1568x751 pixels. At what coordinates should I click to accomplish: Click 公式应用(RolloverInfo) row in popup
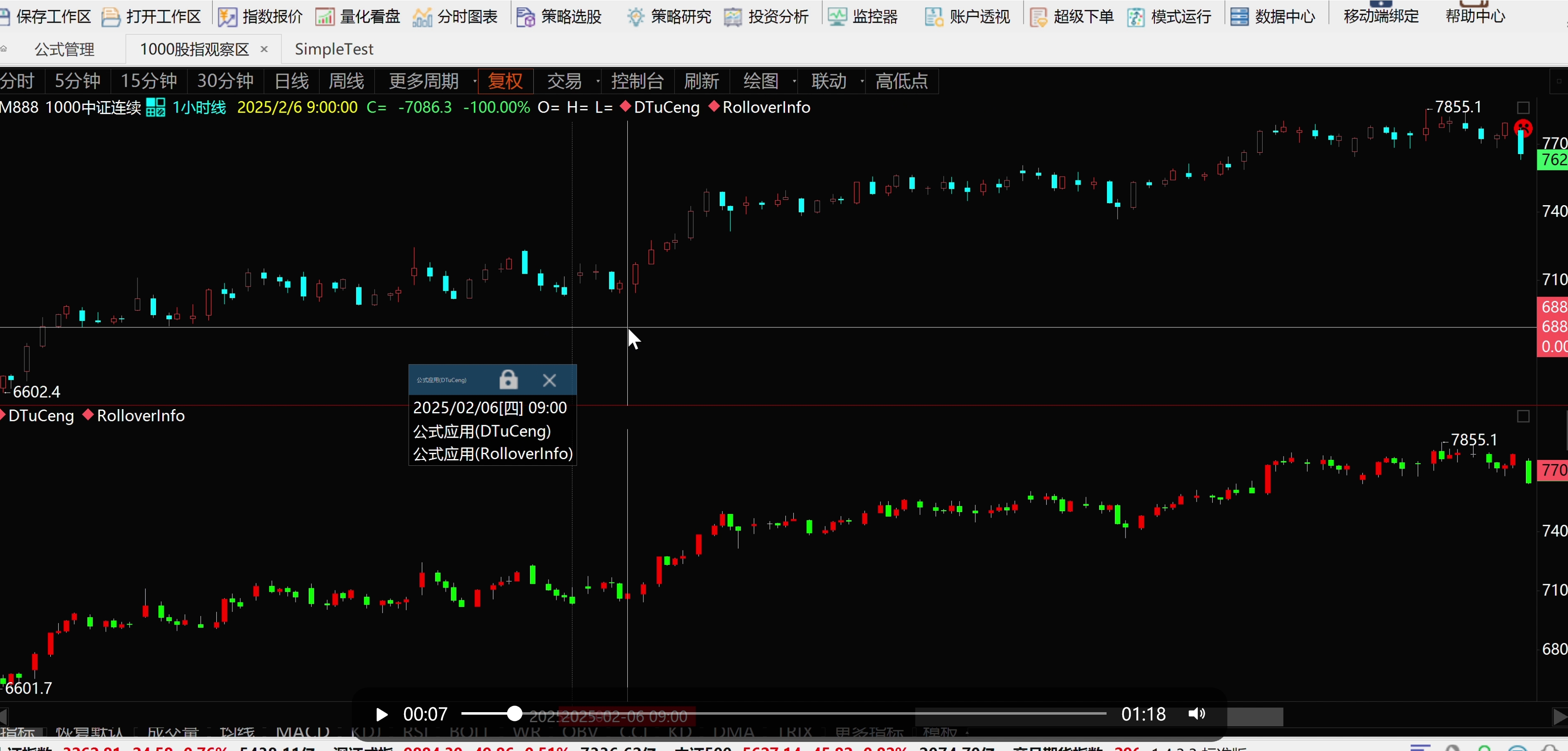tap(493, 454)
